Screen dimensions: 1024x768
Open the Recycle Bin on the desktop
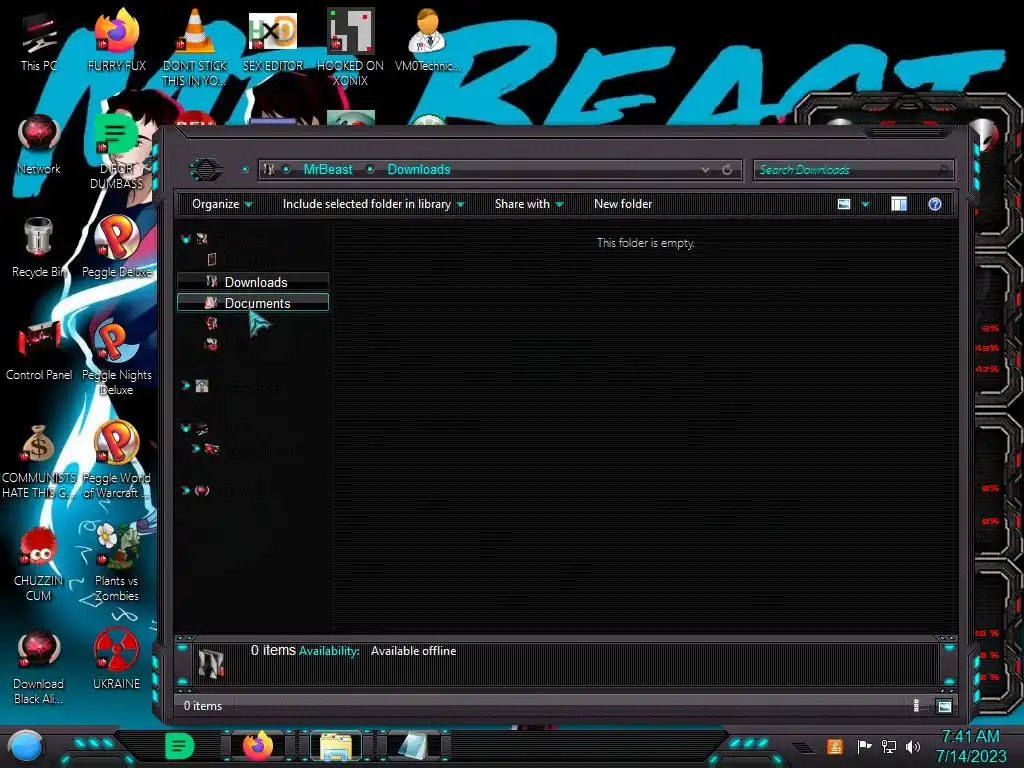39,248
